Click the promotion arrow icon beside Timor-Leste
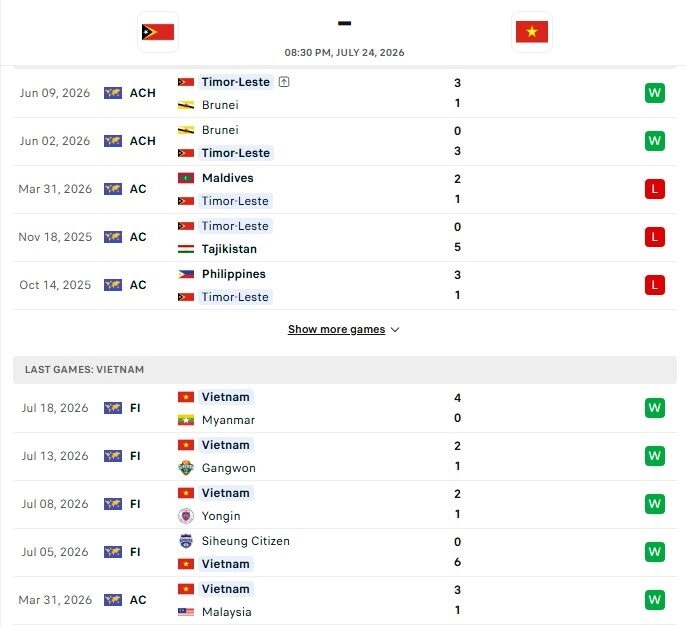 pyautogui.click(x=284, y=82)
